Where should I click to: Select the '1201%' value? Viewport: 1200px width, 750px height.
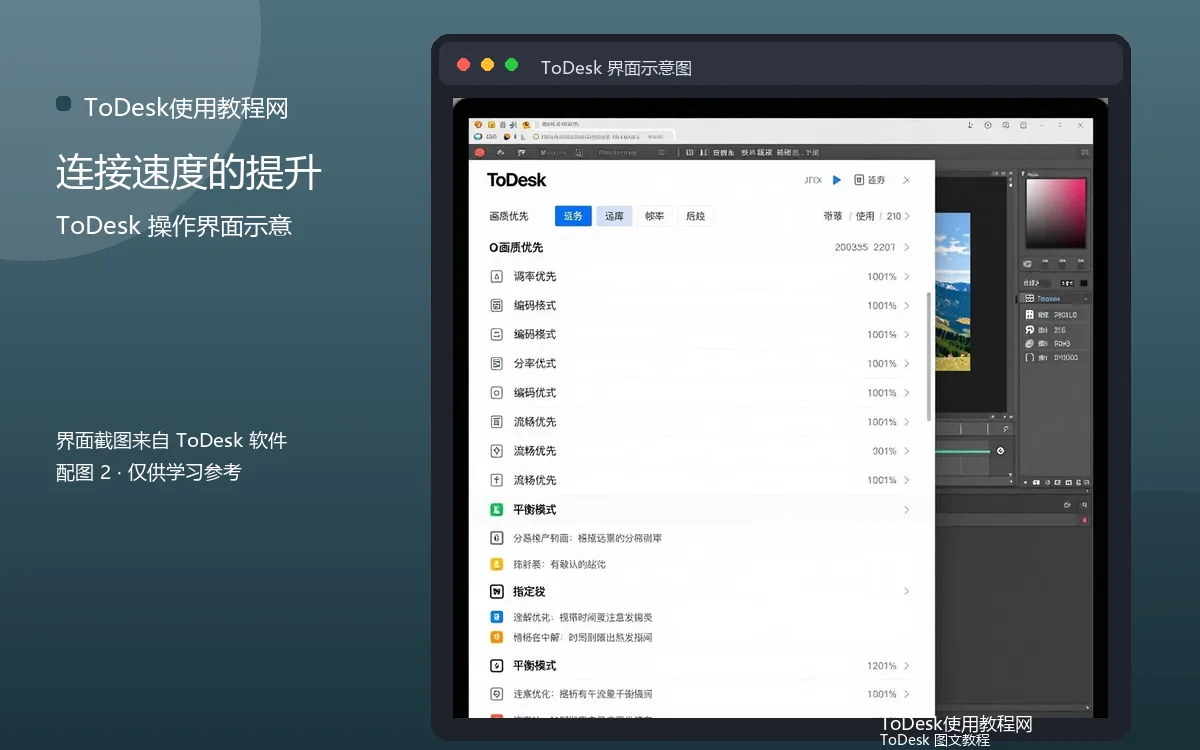[x=882, y=665]
